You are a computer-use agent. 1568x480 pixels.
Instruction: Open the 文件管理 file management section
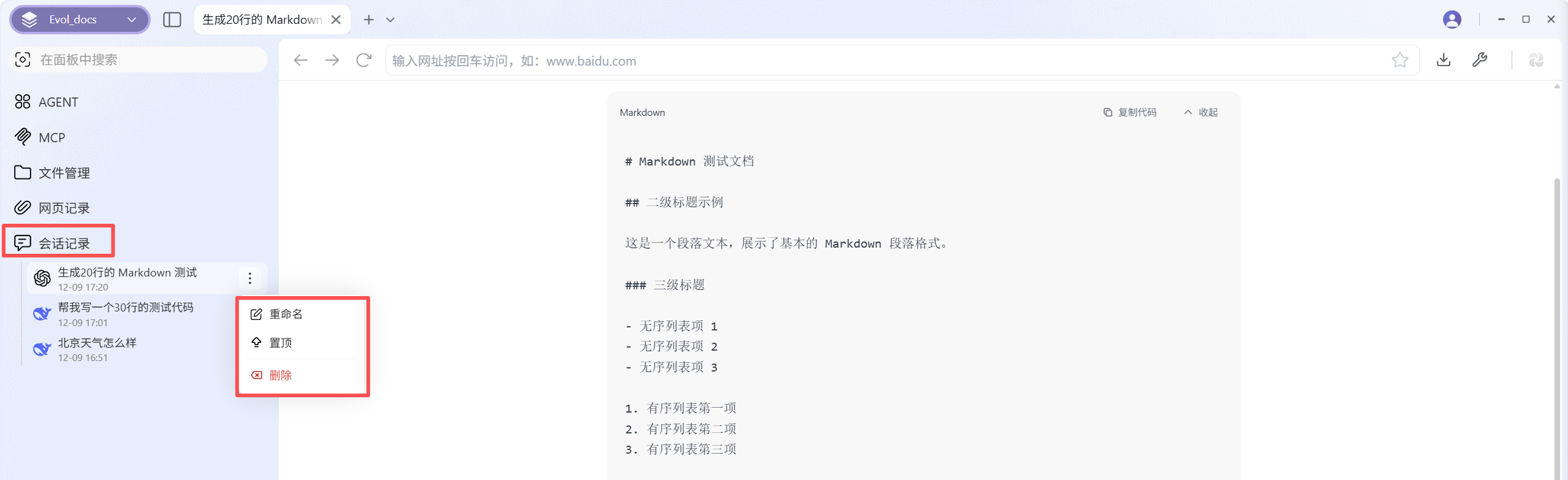pyautogui.click(x=64, y=173)
